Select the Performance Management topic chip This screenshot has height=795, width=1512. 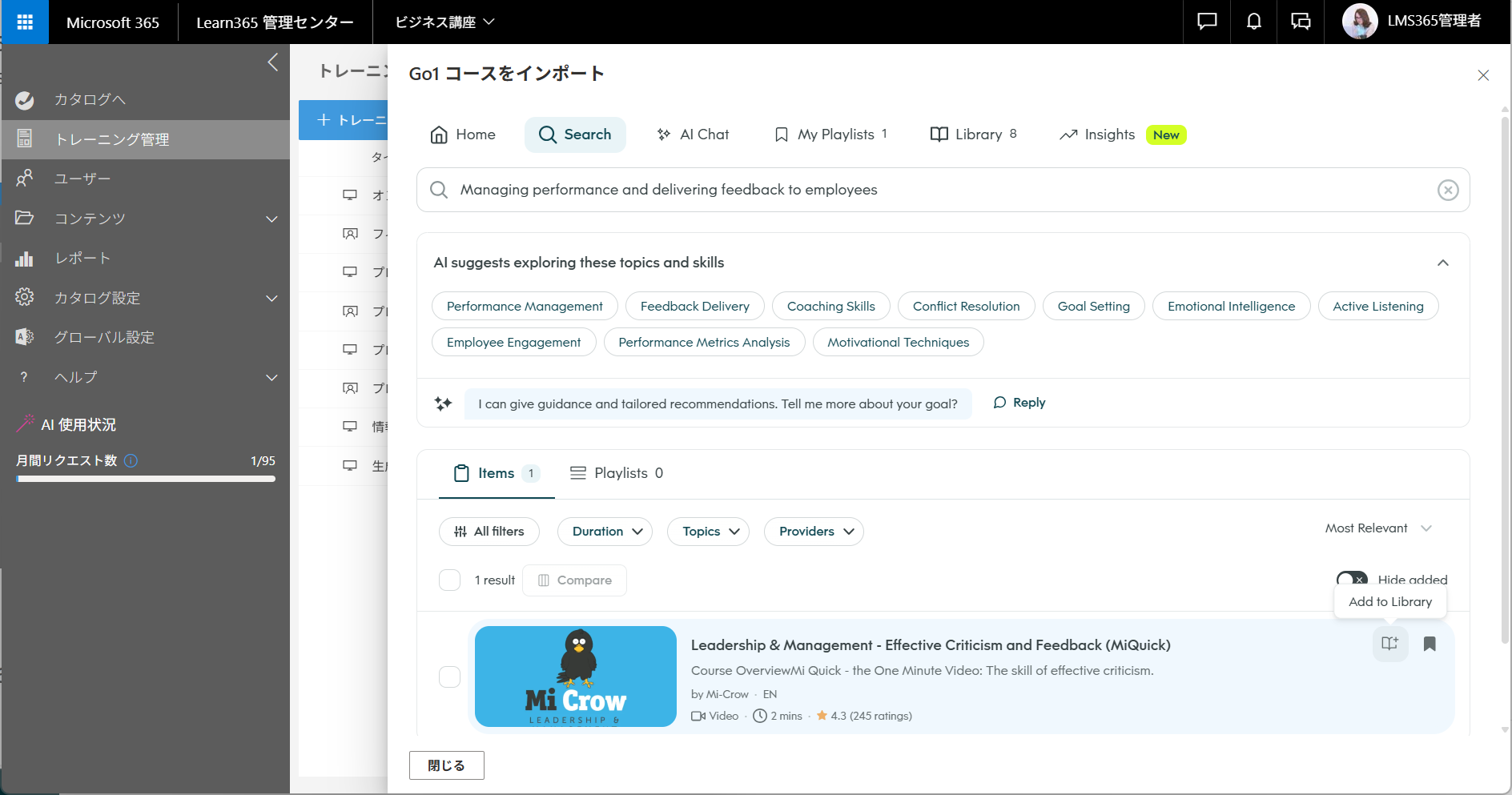pyautogui.click(x=525, y=306)
